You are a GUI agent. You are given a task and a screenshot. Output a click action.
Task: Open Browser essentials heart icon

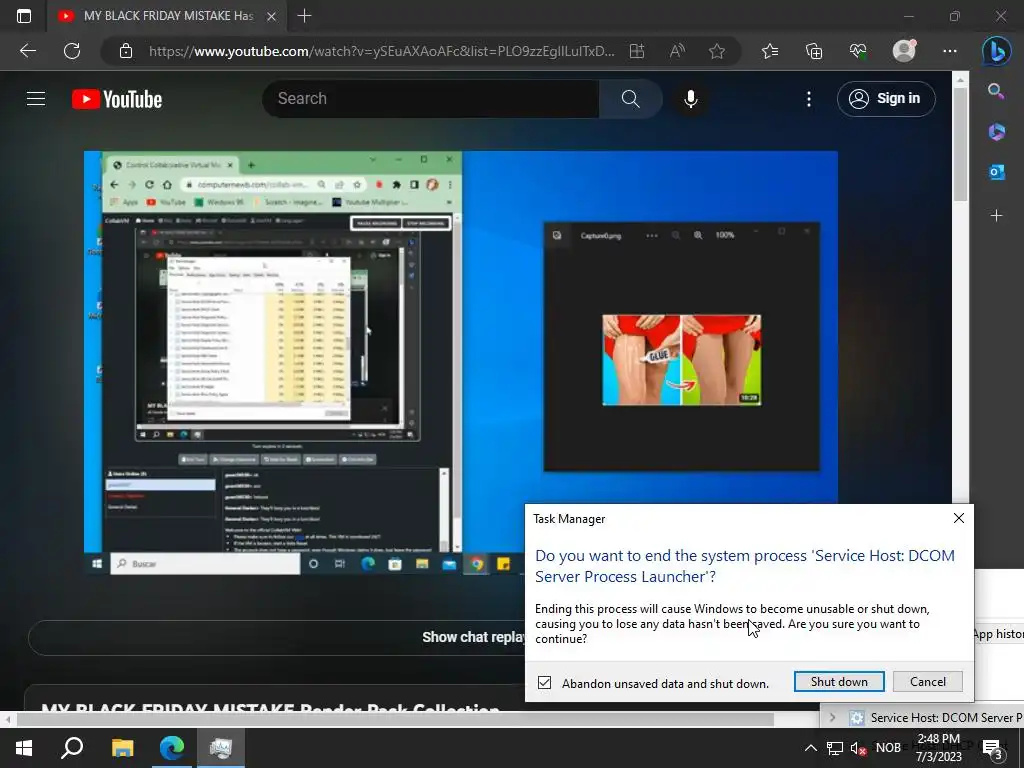[x=858, y=51]
